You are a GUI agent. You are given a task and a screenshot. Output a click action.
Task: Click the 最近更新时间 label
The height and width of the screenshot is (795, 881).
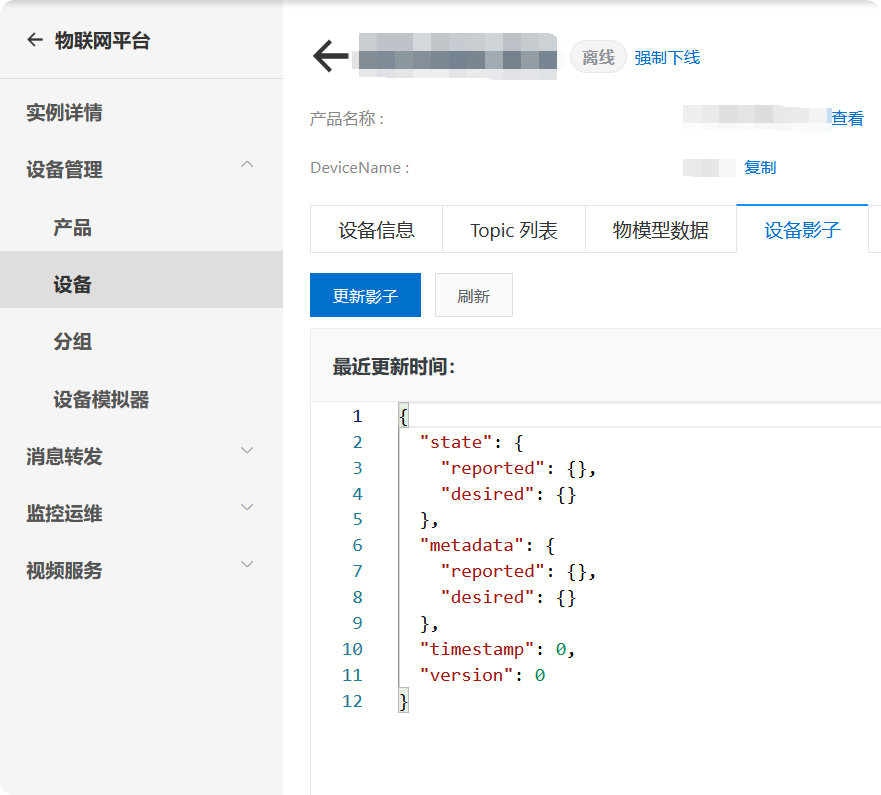pos(393,366)
